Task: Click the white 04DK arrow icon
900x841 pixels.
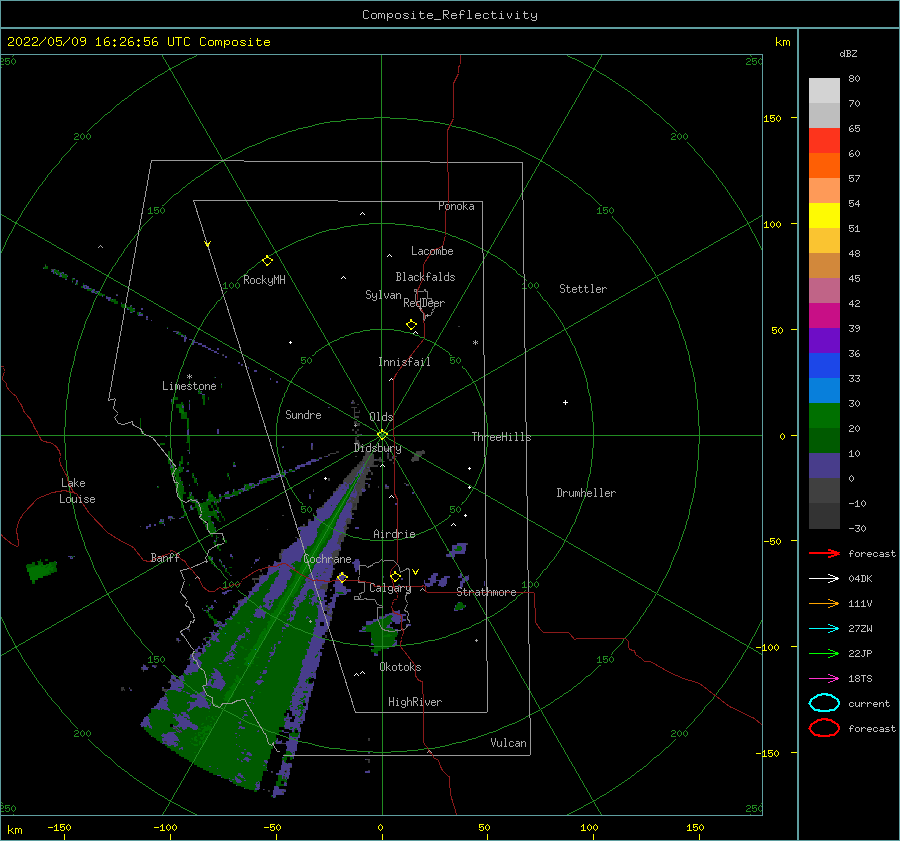Action: 824,579
